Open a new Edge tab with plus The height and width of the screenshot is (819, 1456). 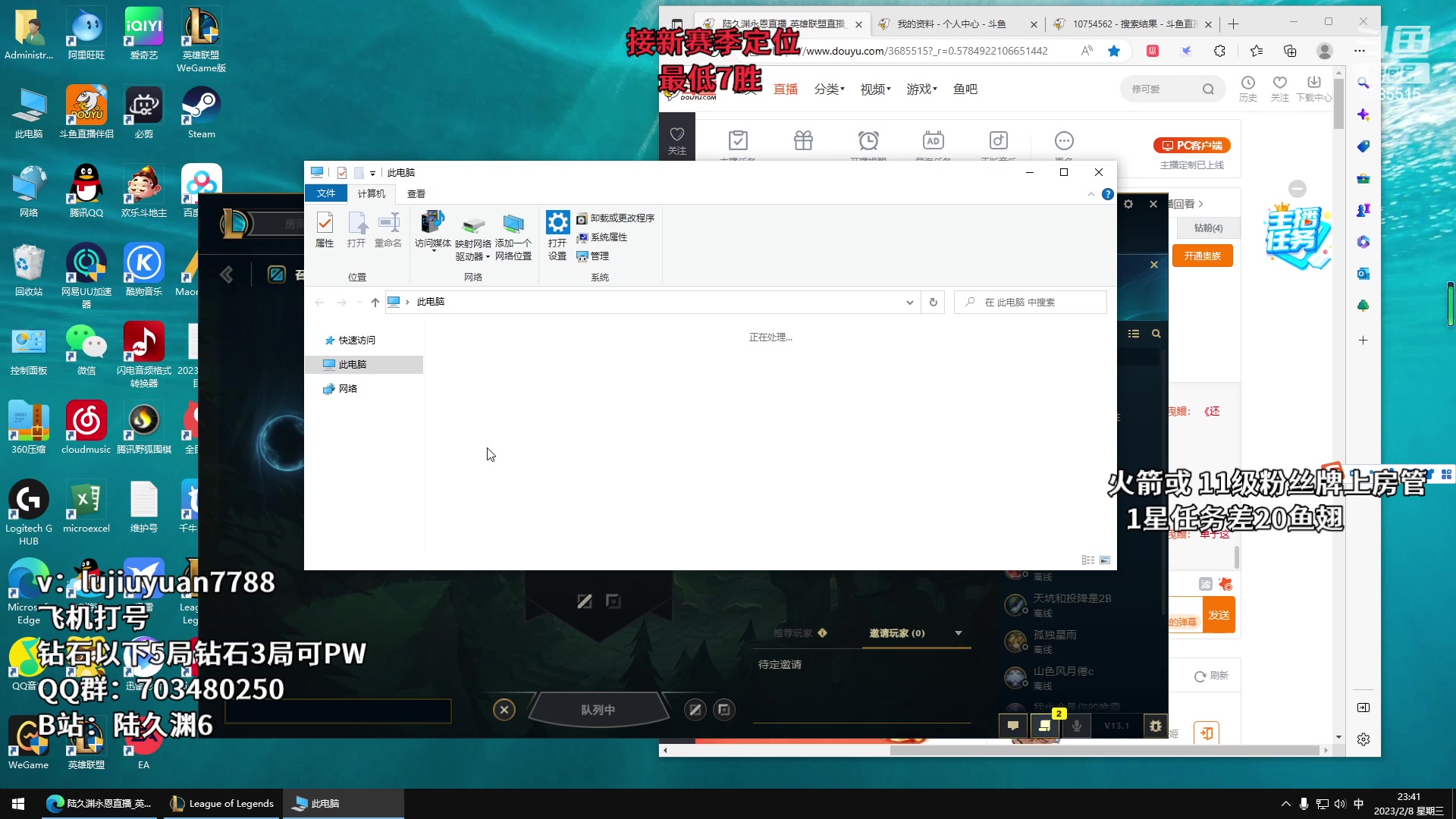[x=1234, y=24]
